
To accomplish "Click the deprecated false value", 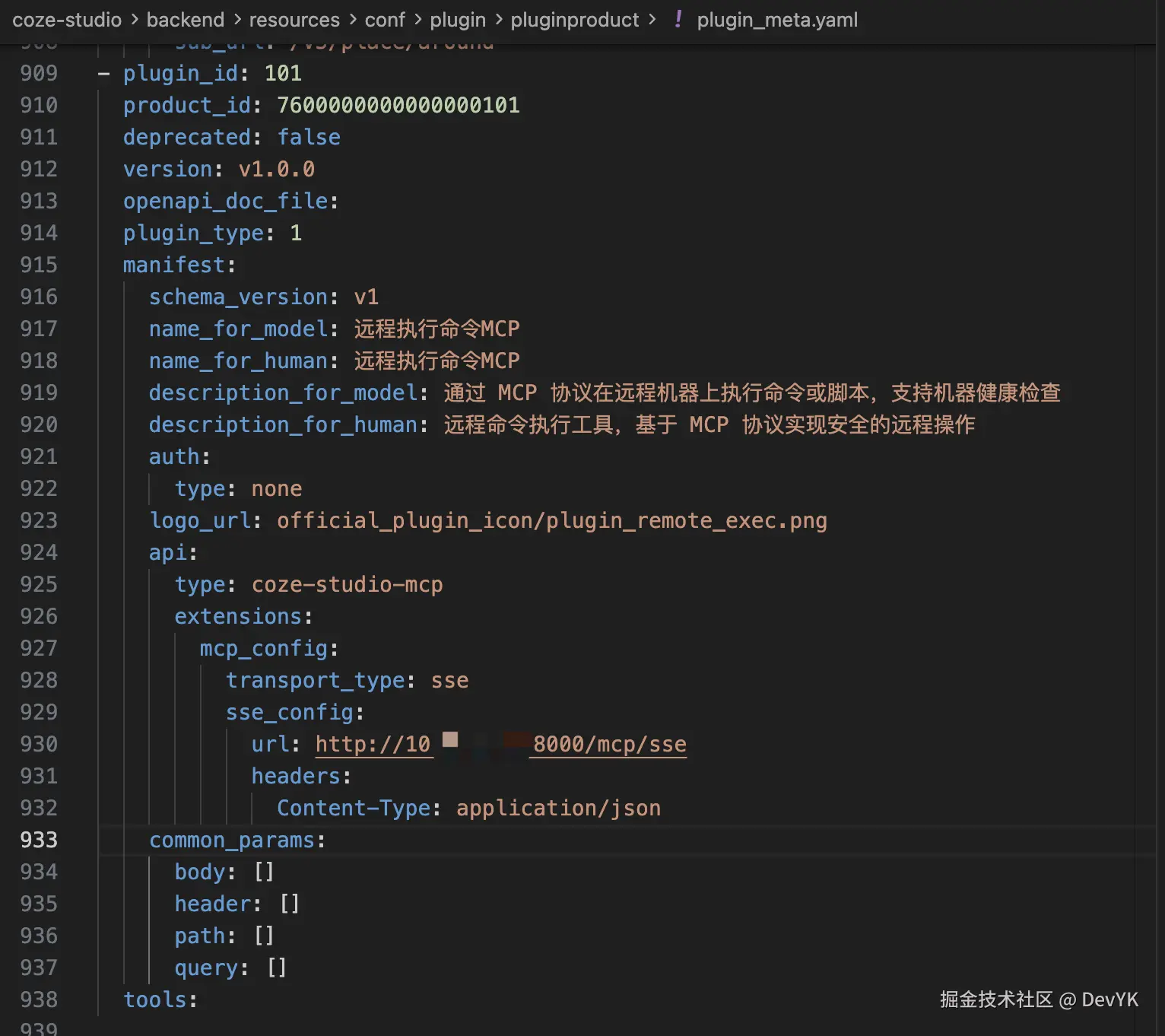I will point(309,137).
